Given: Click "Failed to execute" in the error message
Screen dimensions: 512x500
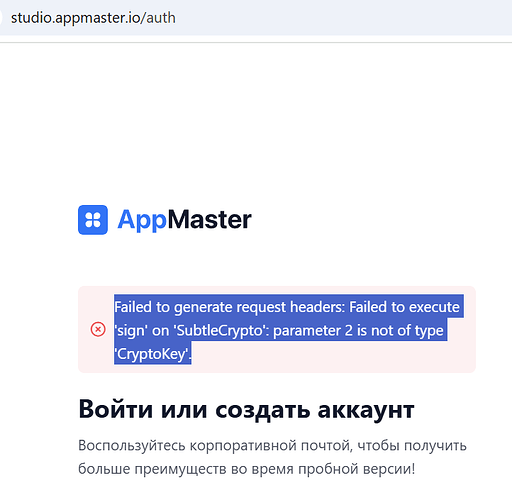Looking at the screenshot, I should coord(404,307).
